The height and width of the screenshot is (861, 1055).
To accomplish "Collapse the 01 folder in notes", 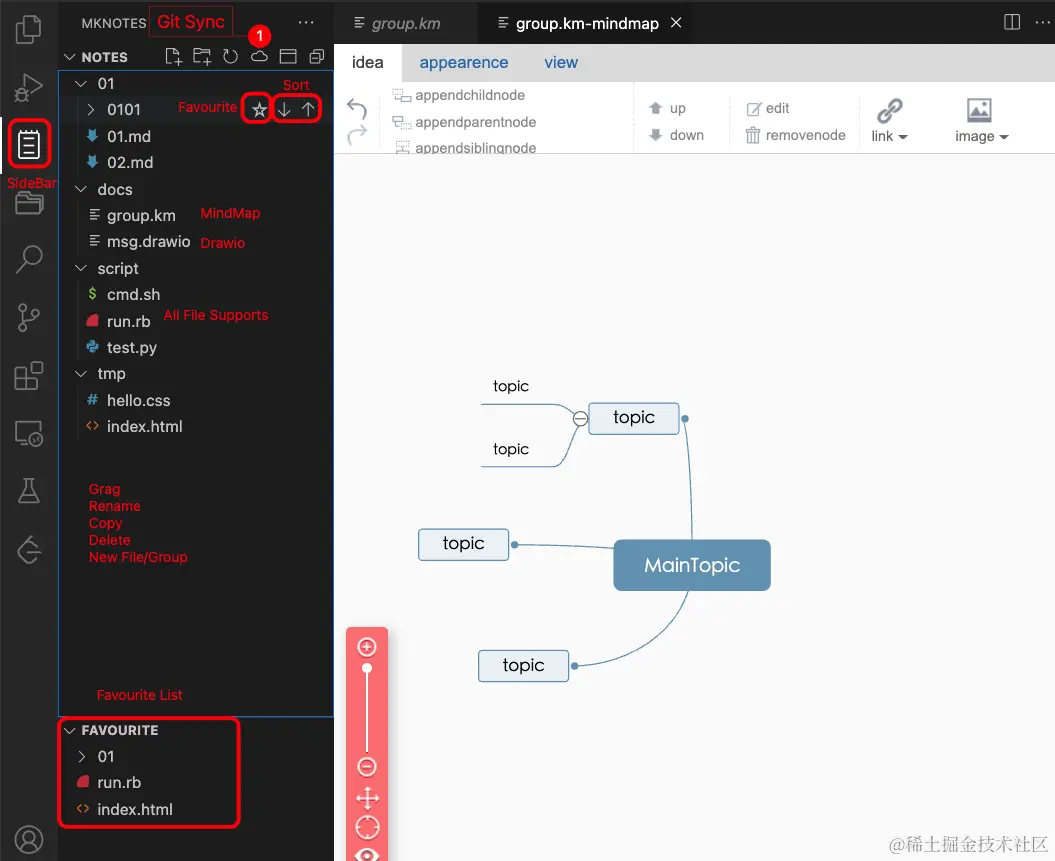I will coord(81,83).
